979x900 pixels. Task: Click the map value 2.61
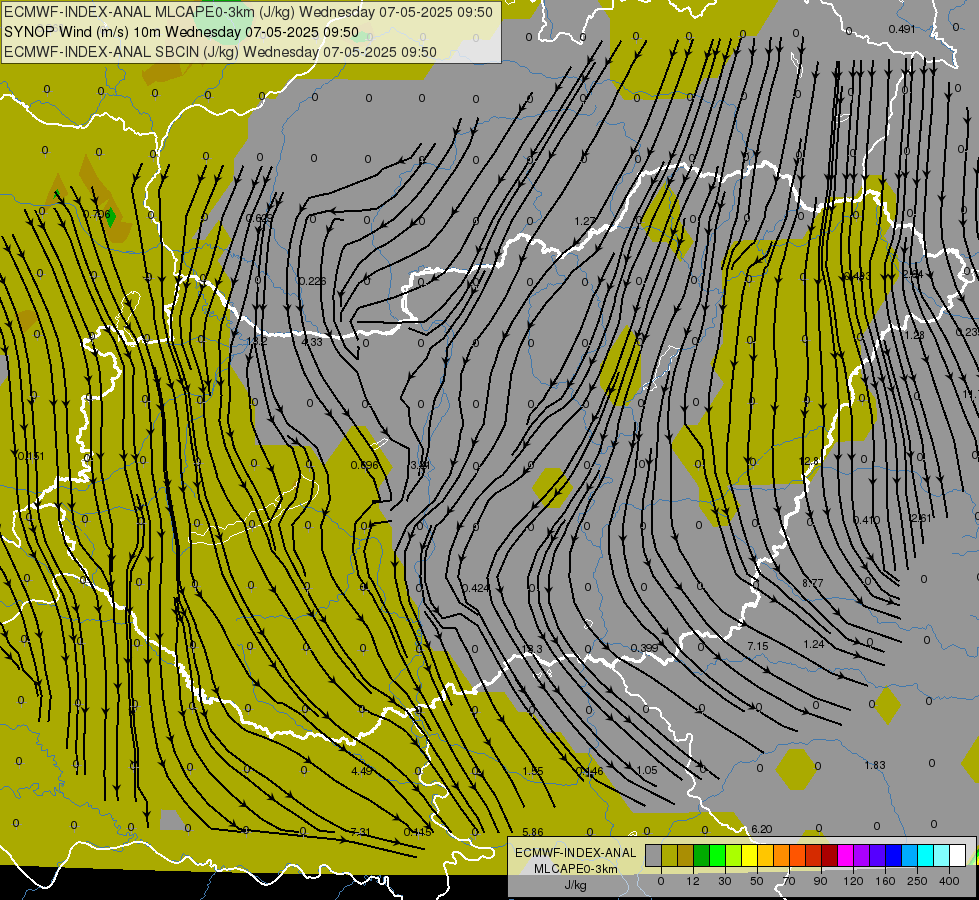point(921,518)
